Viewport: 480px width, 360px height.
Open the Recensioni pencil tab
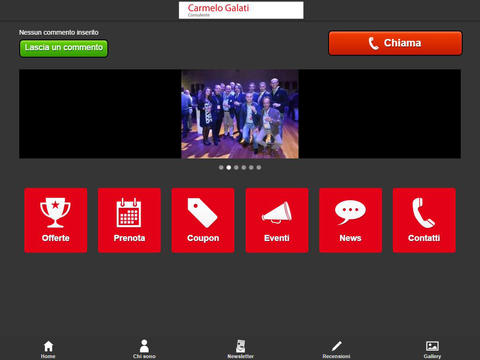(336, 349)
